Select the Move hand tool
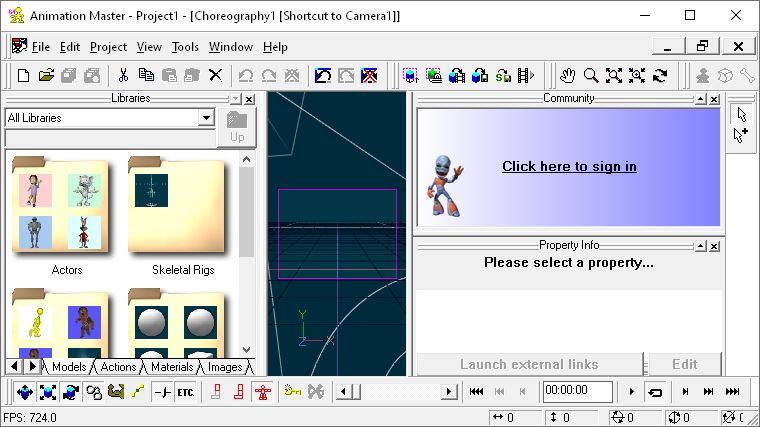760x427 pixels. click(x=568, y=76)
